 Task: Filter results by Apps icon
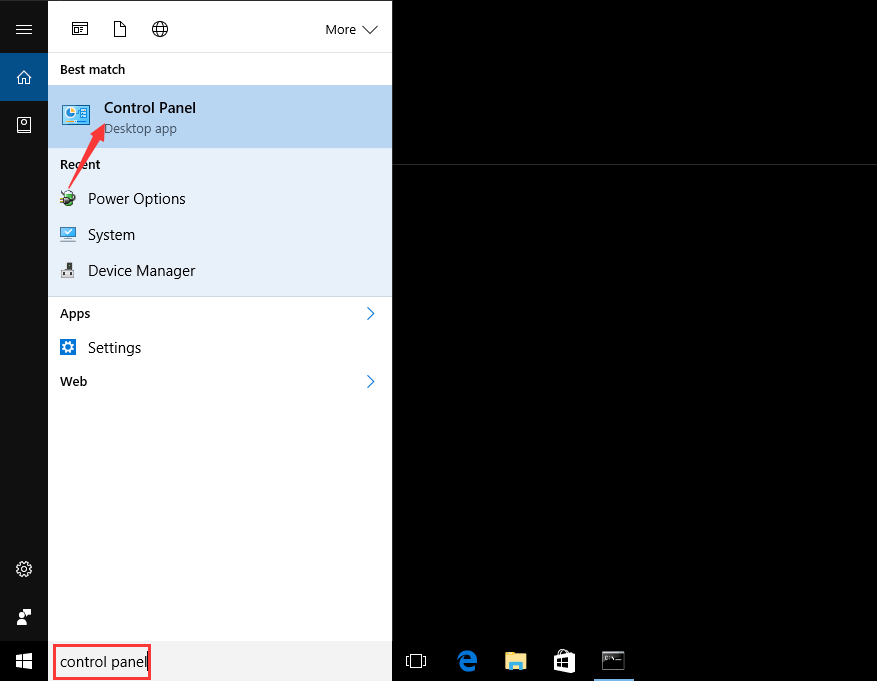pos(80,29)
